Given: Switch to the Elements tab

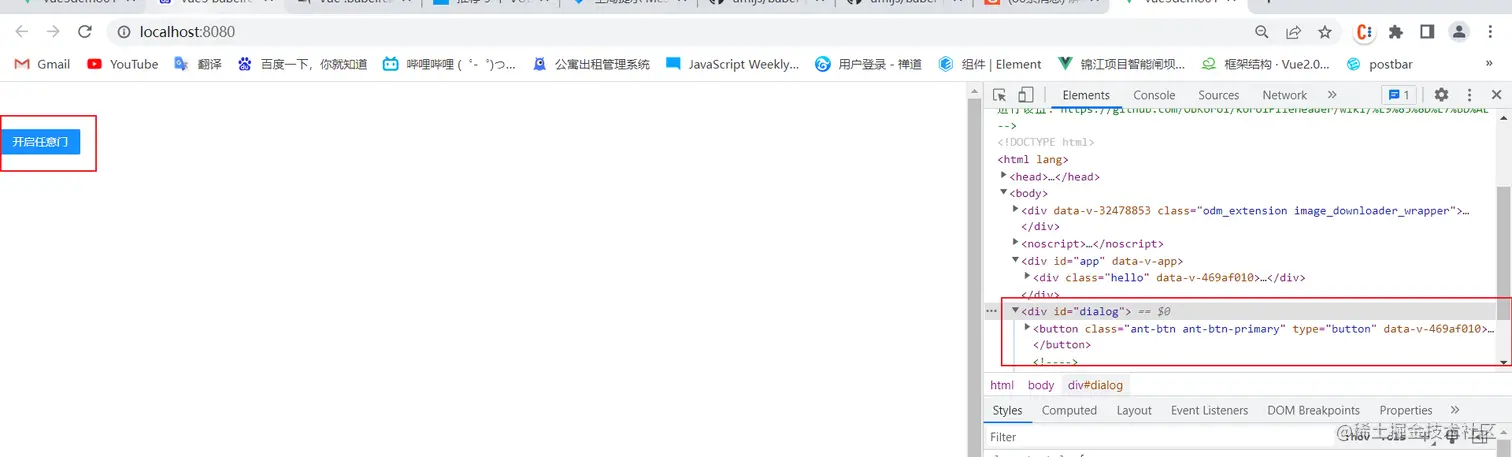Looking at the screenshot, I should (x=1086, y=95).
